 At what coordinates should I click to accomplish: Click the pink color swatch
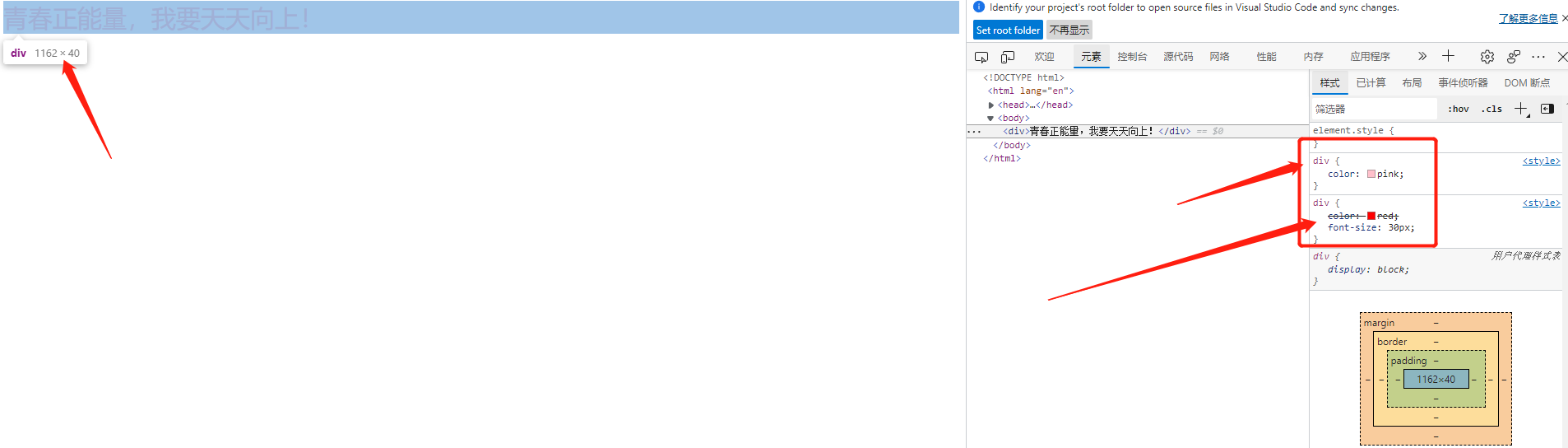click(1371, 174)
